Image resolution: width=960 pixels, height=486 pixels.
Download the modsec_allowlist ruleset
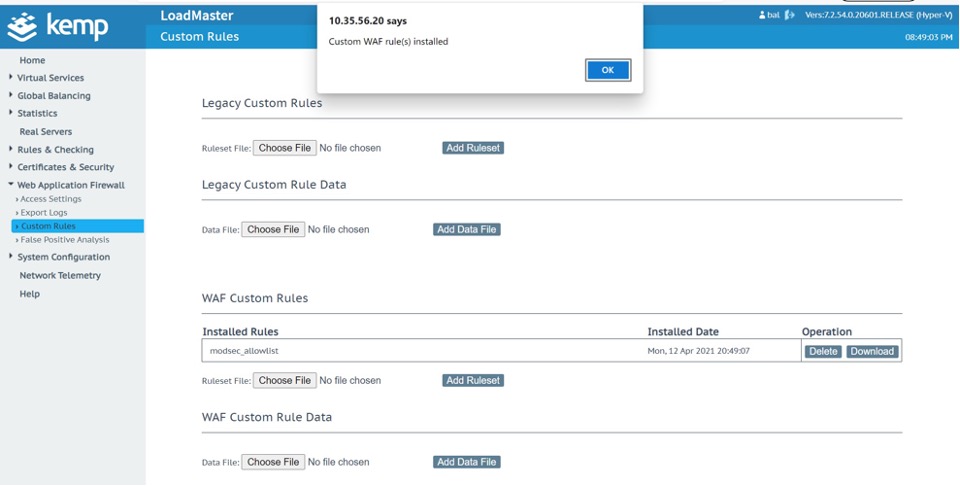tap(872, 351)
